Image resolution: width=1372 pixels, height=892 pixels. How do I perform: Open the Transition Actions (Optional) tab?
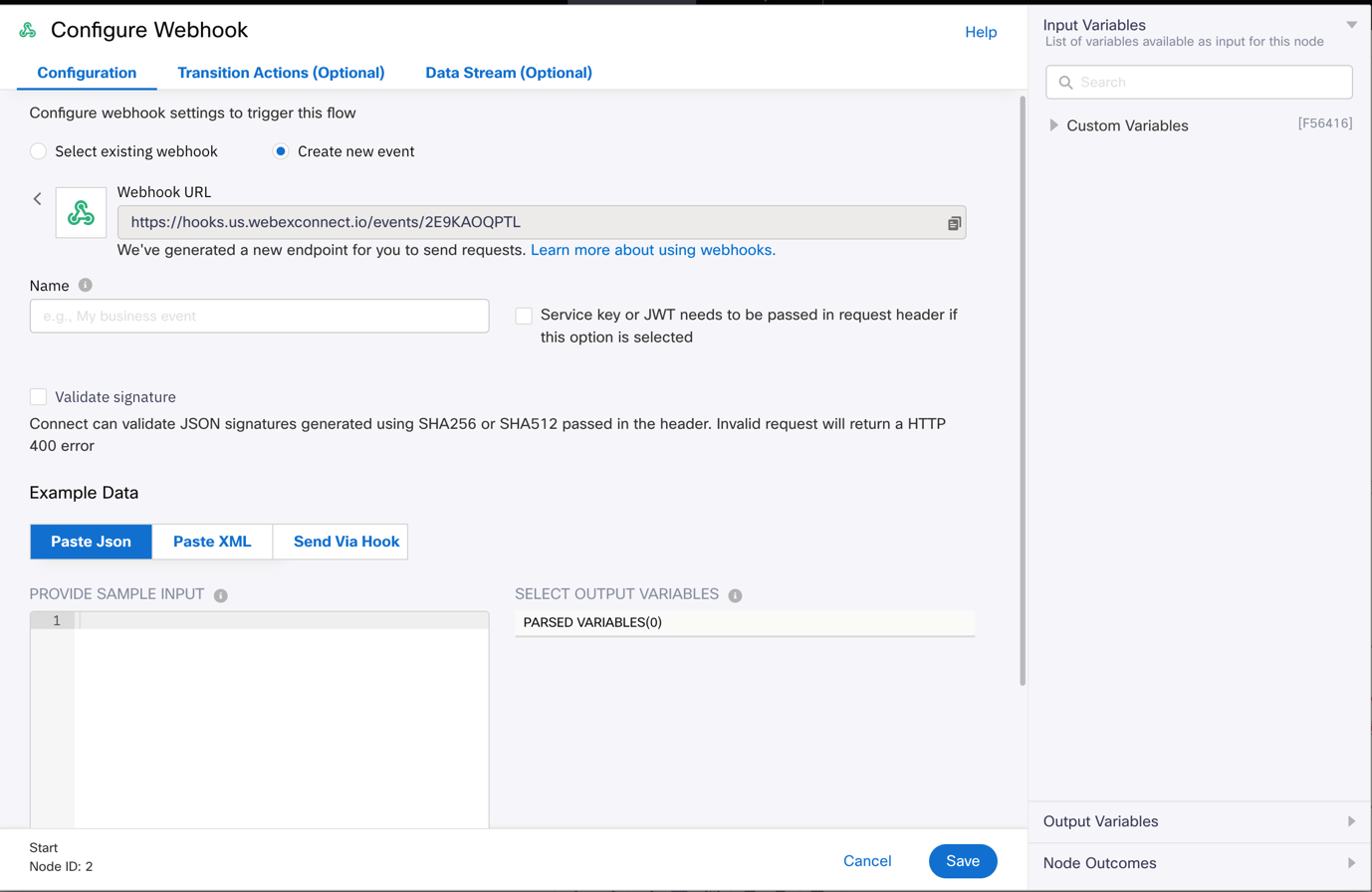[x=281, y=73]
